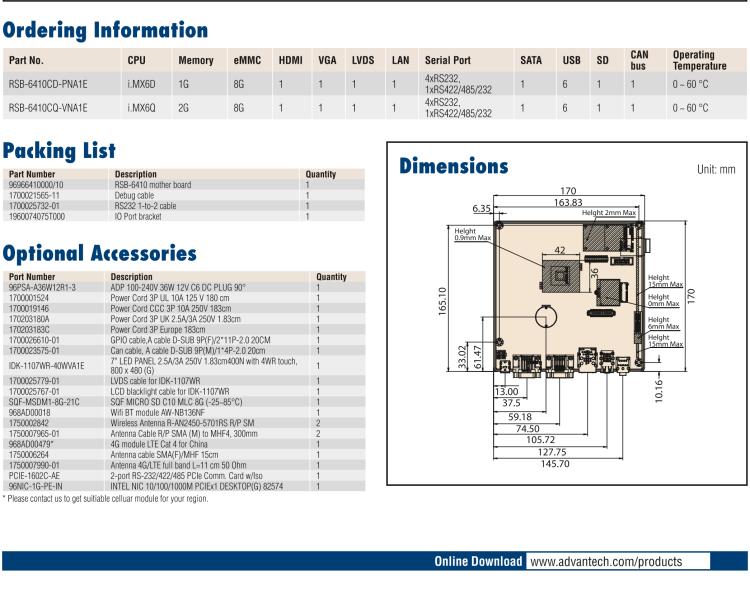The image size is (750, 591).
Task: Select the Ordering Information heading
Action: 108,29
